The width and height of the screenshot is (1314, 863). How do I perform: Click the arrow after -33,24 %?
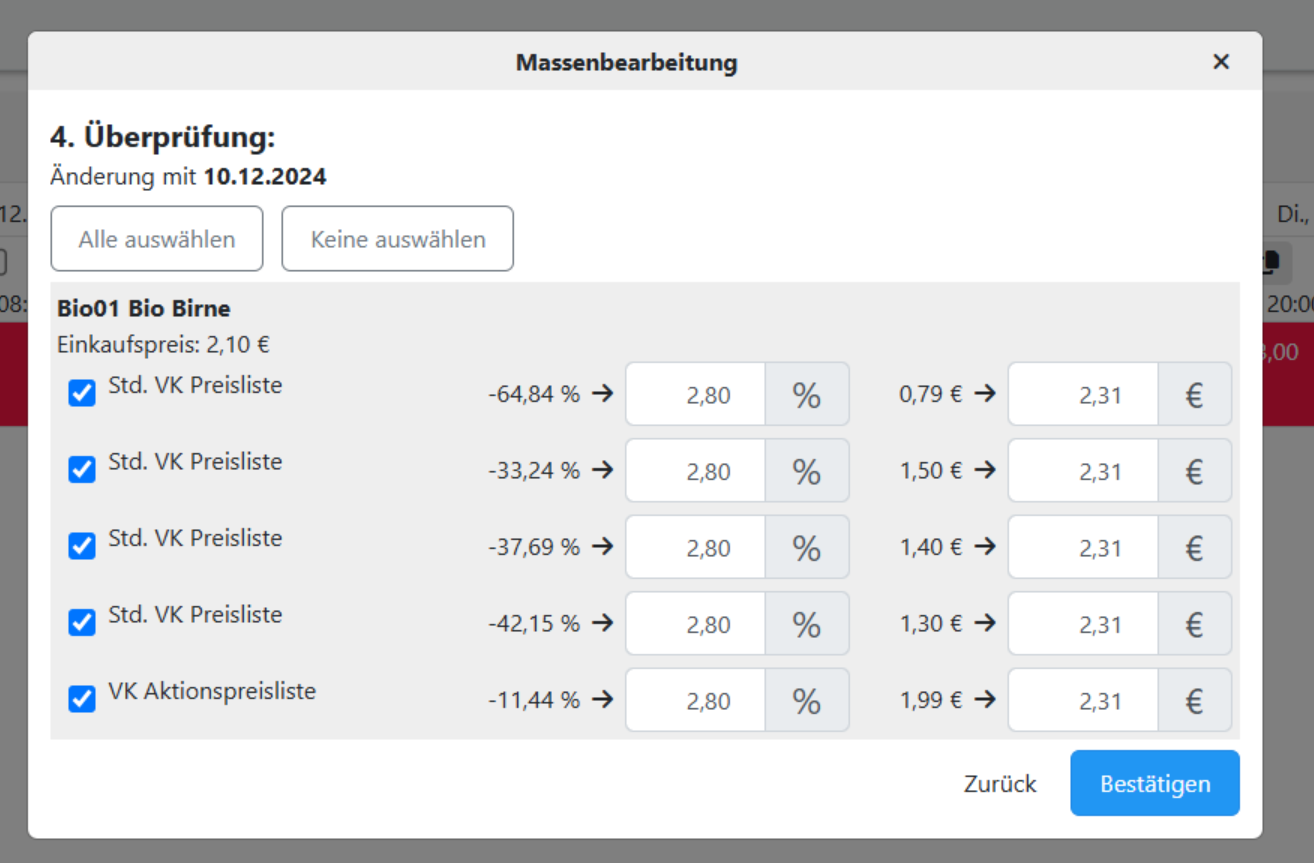click(602, 470)
